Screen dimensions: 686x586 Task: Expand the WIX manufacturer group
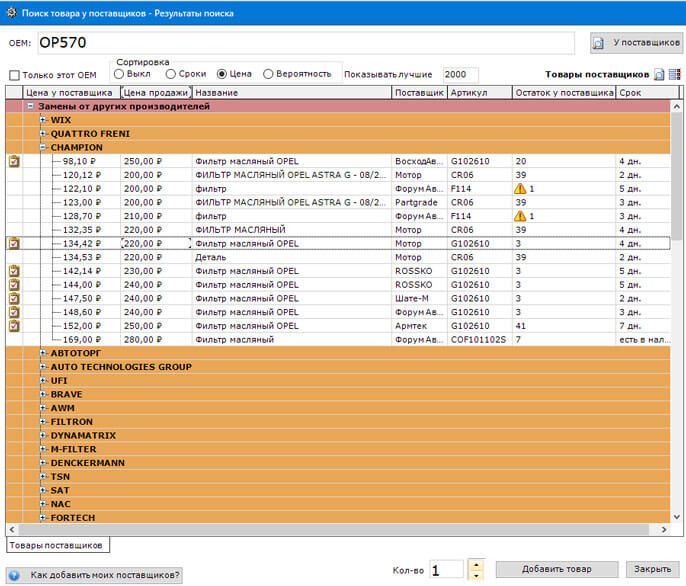[43, 120]
